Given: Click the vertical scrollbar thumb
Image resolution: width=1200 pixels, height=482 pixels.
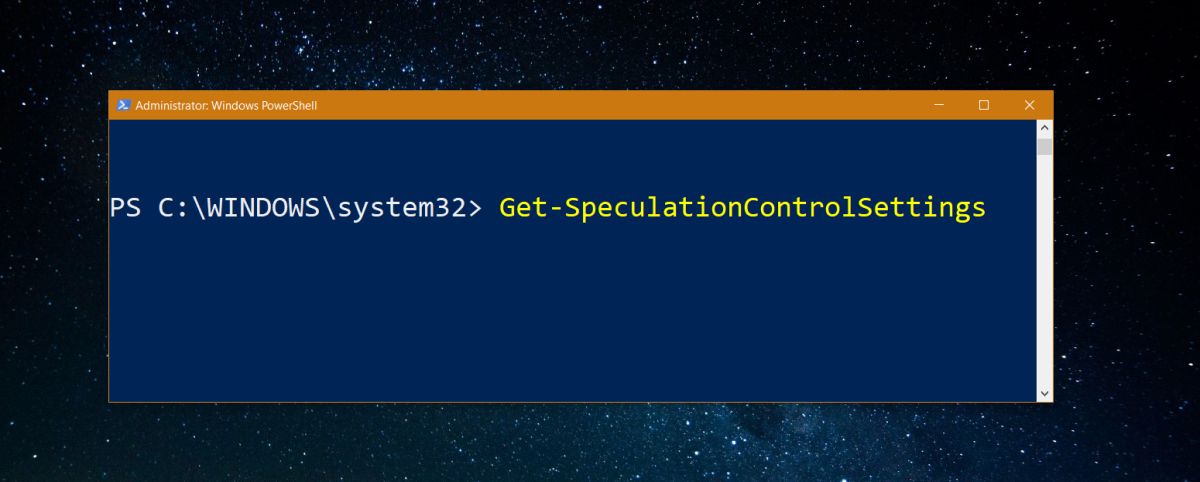Looking at the screenshot, I should coord(1045,147).
